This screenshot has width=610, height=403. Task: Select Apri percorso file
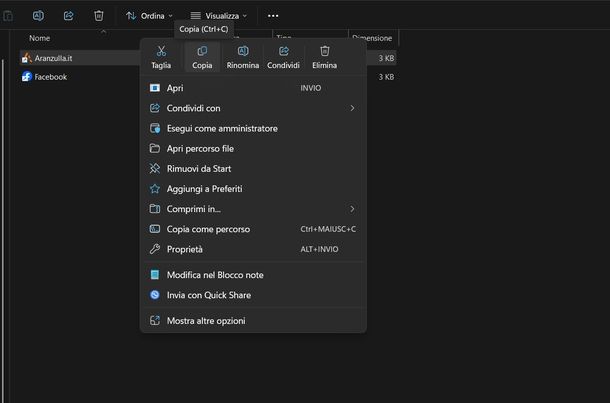point(253,149)
